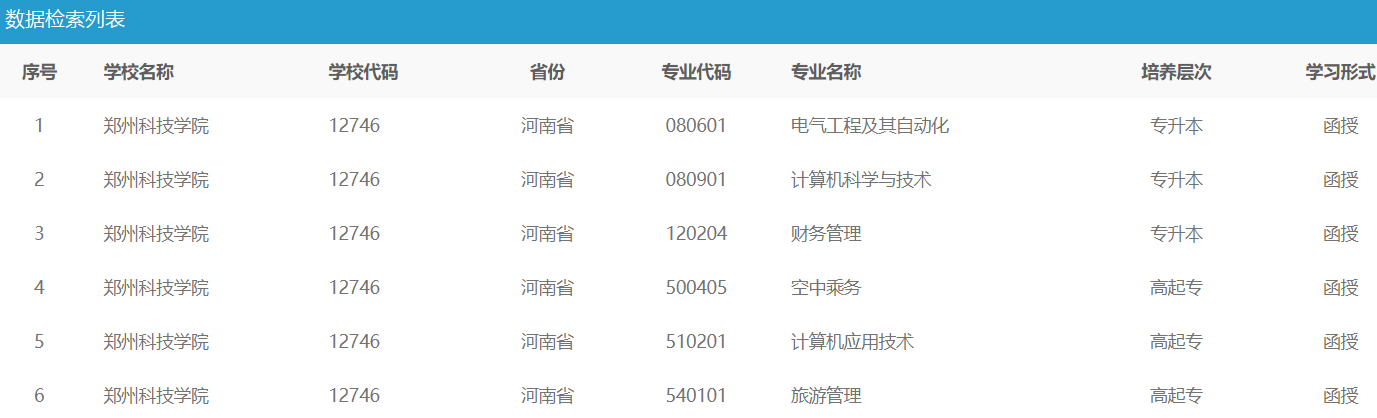Click school code 12746 in row 1
This screenshot has width=1377, height=418.
coord(354,126)
